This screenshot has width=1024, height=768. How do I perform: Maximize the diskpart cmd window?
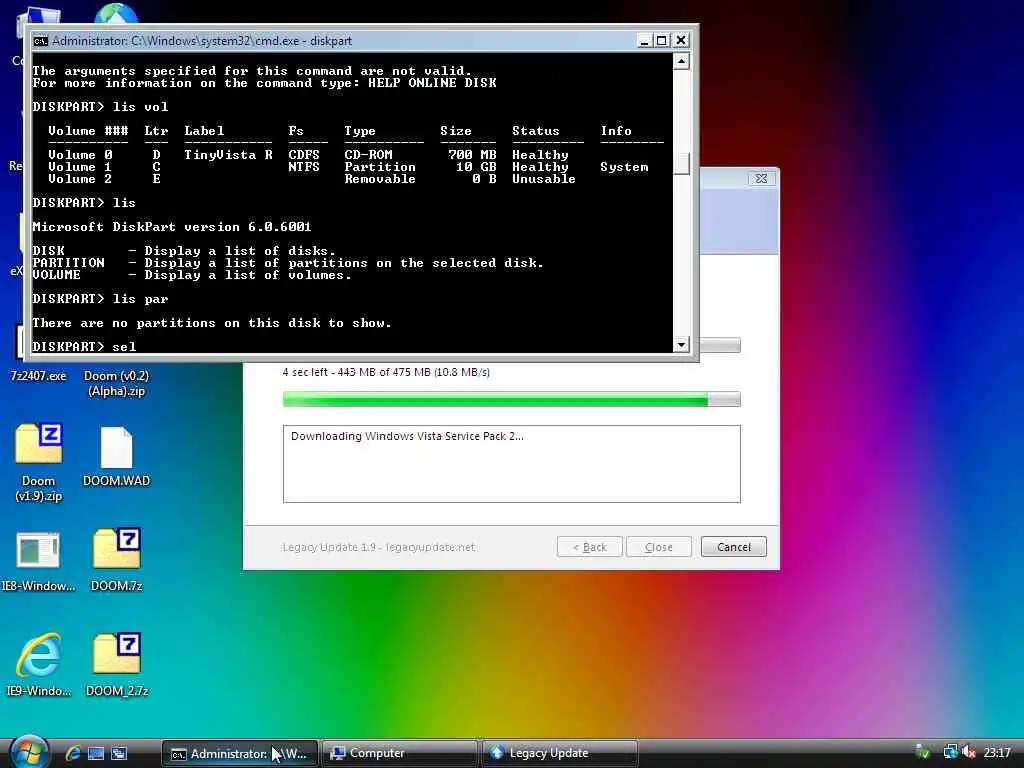[662, 40]
